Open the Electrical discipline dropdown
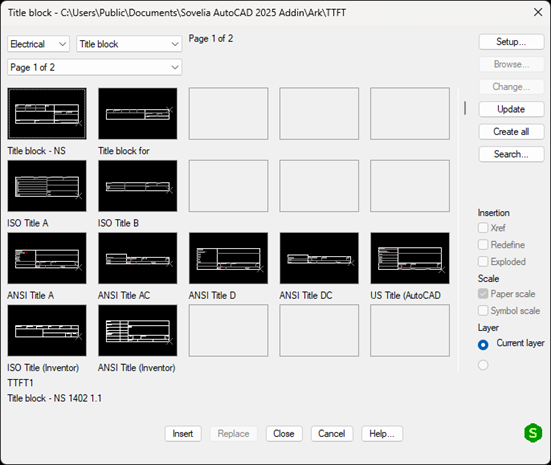This screenshot has width=551, height=465. click(x=38, y=44)
